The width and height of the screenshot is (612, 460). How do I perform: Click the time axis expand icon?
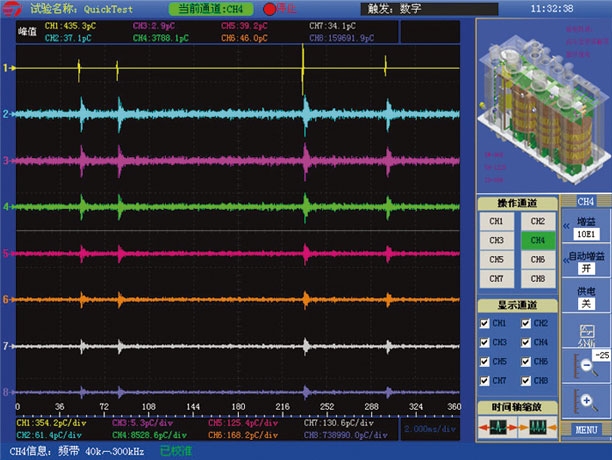(x=497, y=428)
